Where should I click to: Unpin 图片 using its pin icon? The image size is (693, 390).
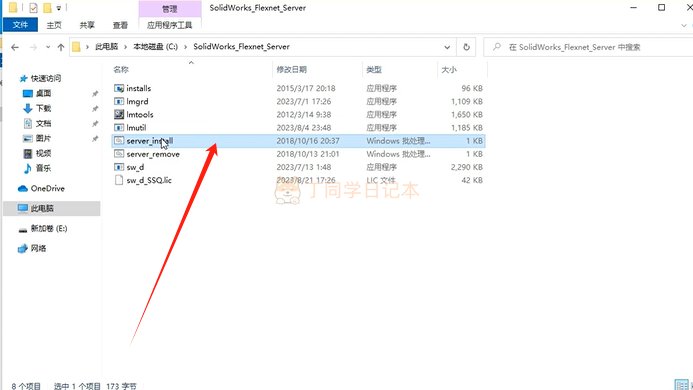pyautogui.click(x=95, y=138)
